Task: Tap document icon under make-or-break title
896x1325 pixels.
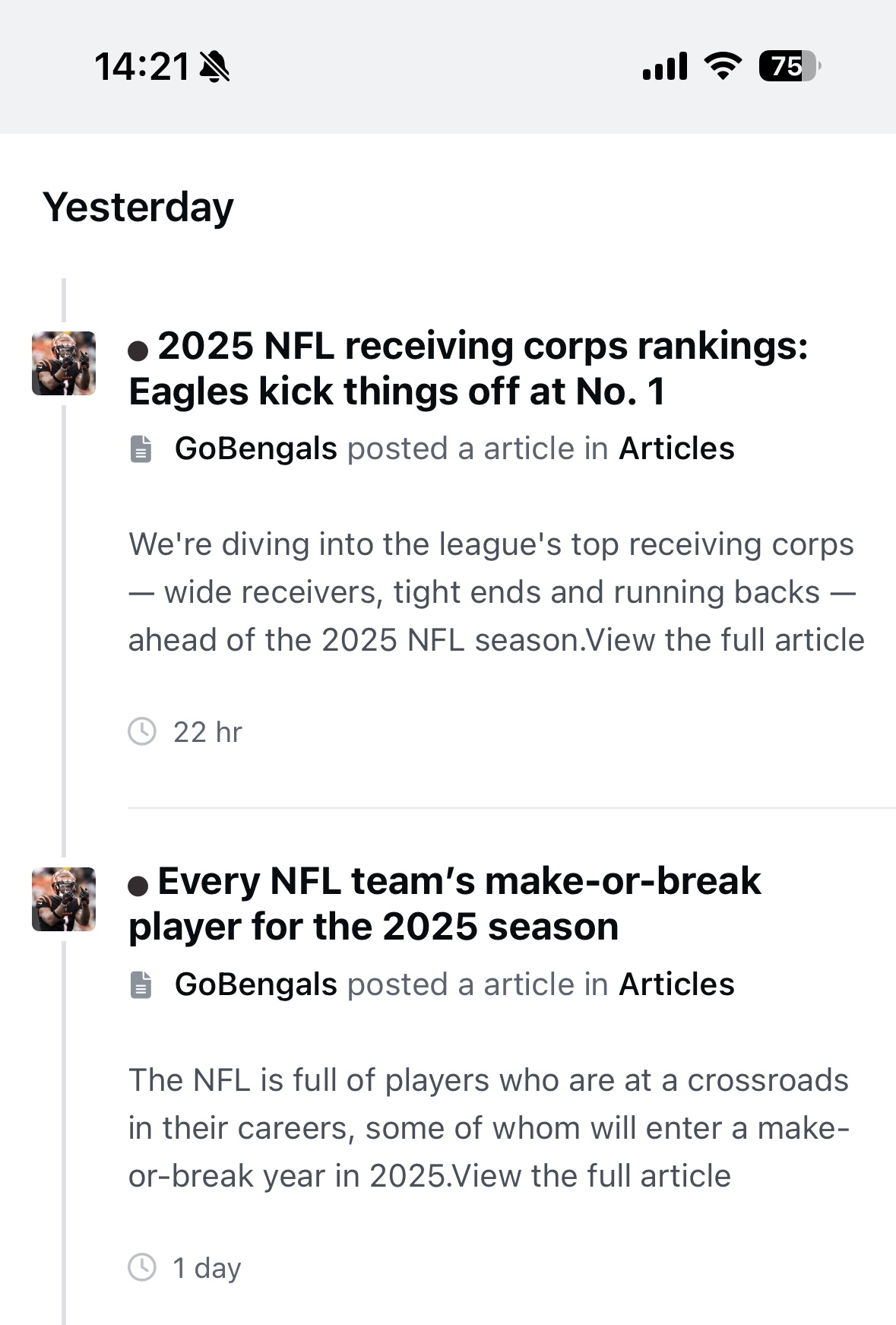Action: (141, 984)
